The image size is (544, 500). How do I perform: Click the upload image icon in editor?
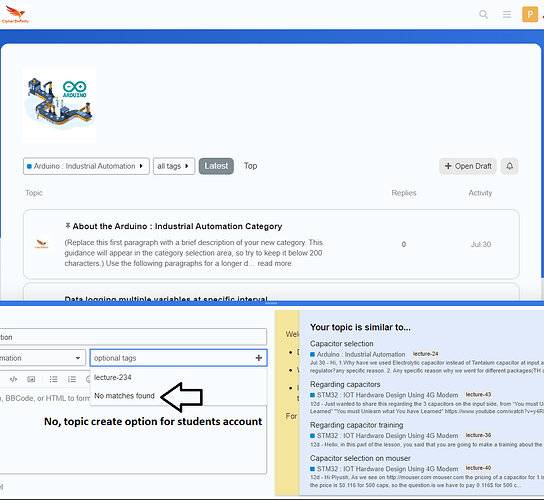[31, 379]
